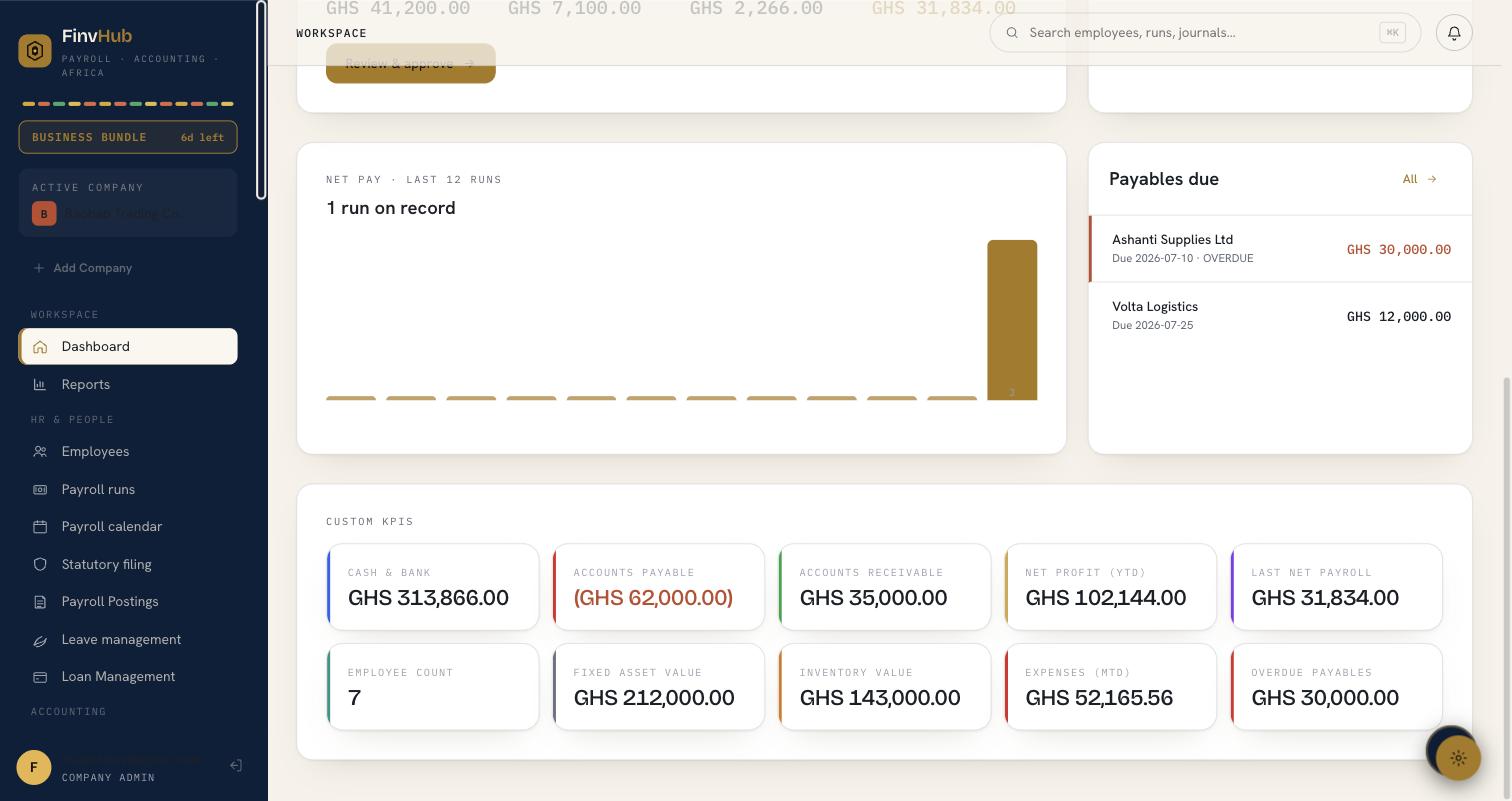
Task: Click the Payroll Postings document icon
Action: (40, 602)
